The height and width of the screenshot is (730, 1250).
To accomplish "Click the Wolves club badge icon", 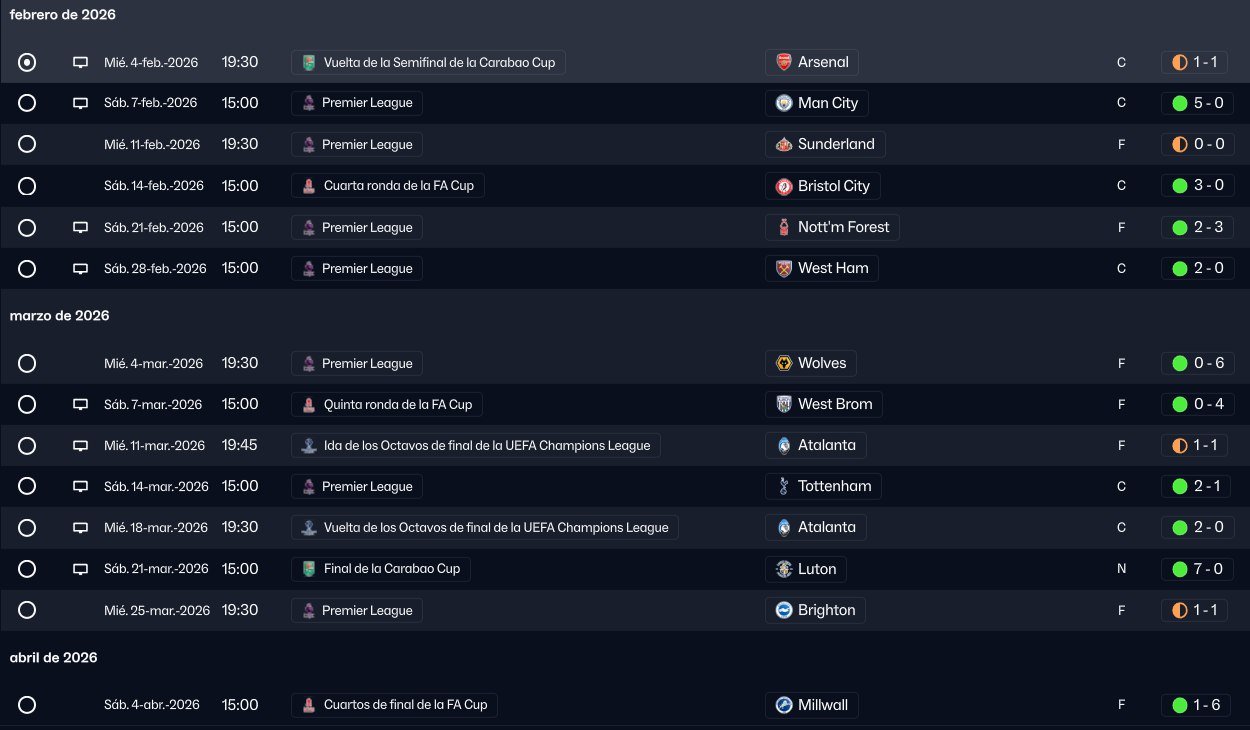I will (x=784, y=363).
